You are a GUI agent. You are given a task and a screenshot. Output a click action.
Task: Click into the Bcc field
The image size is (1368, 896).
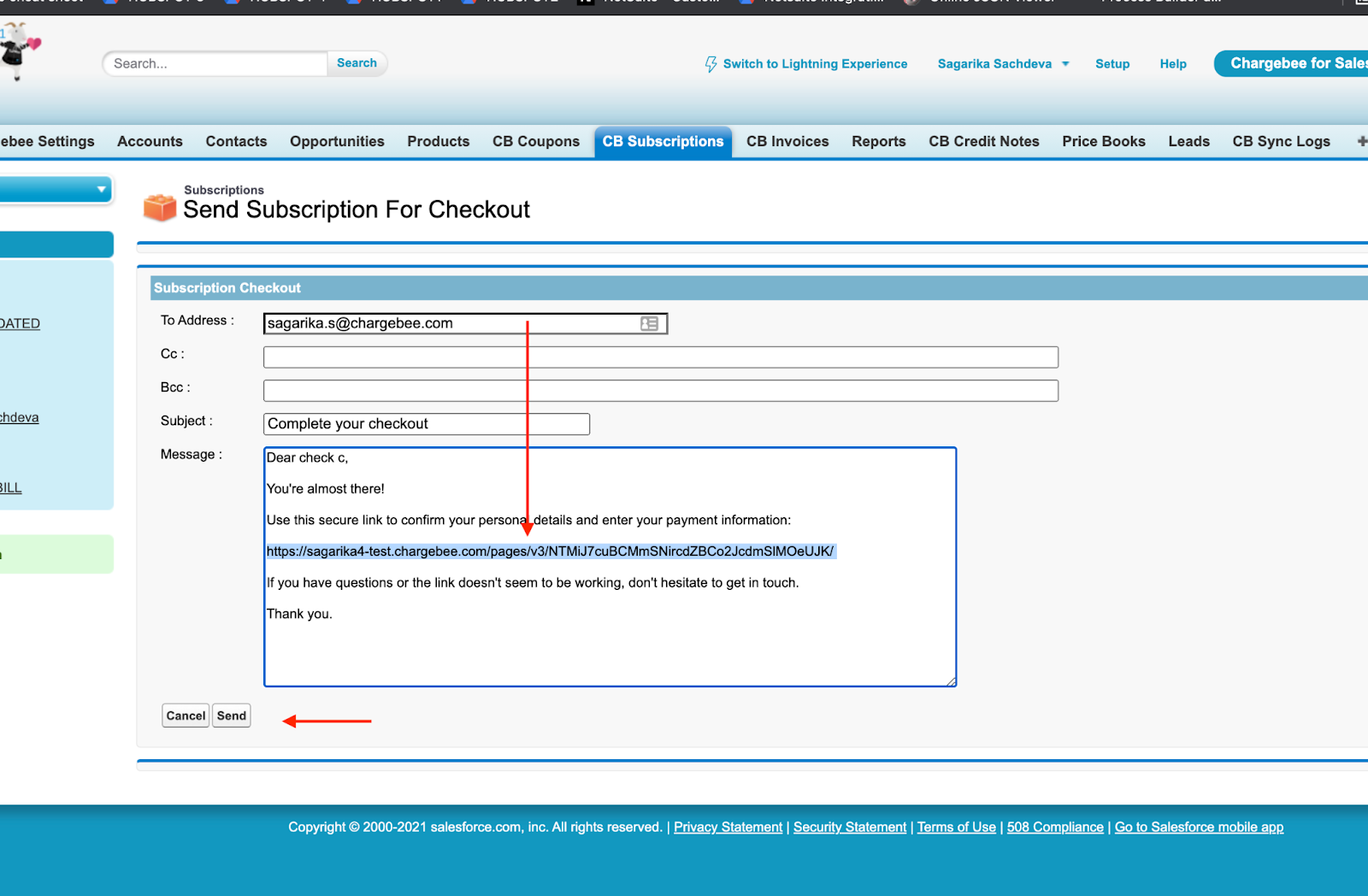(x=661, y=391)
